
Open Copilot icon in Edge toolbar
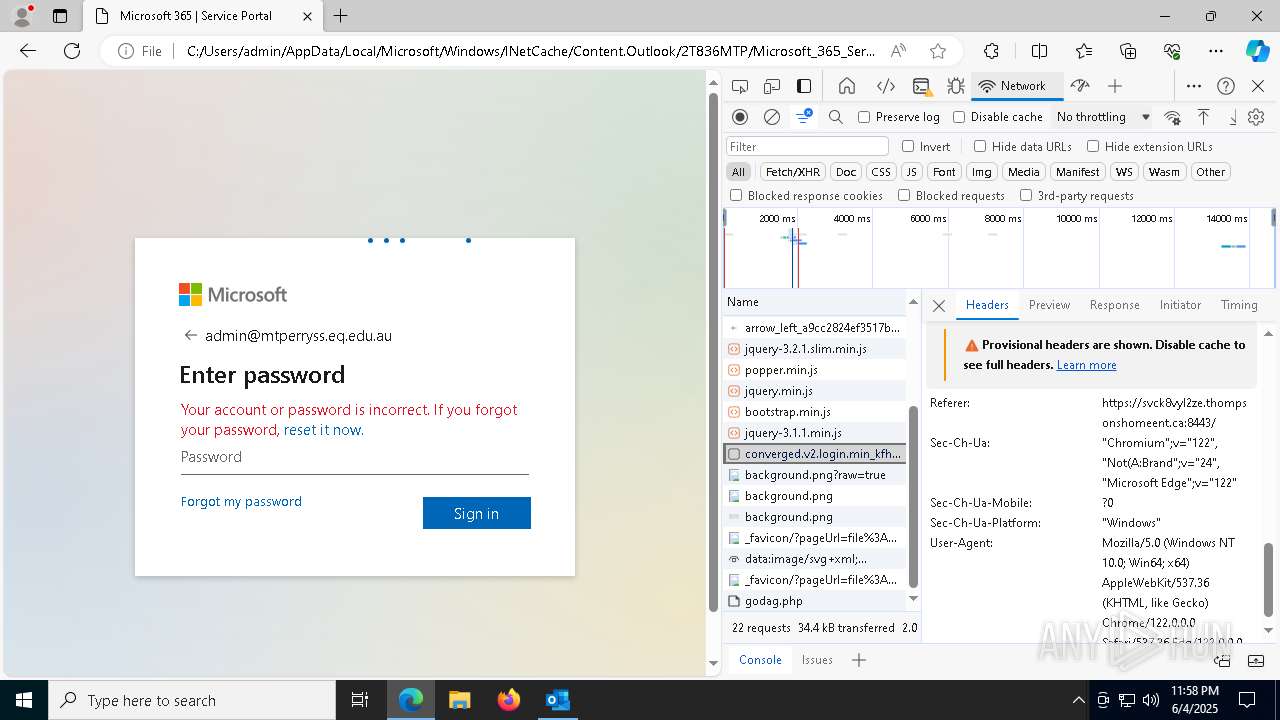point(1257,51)
